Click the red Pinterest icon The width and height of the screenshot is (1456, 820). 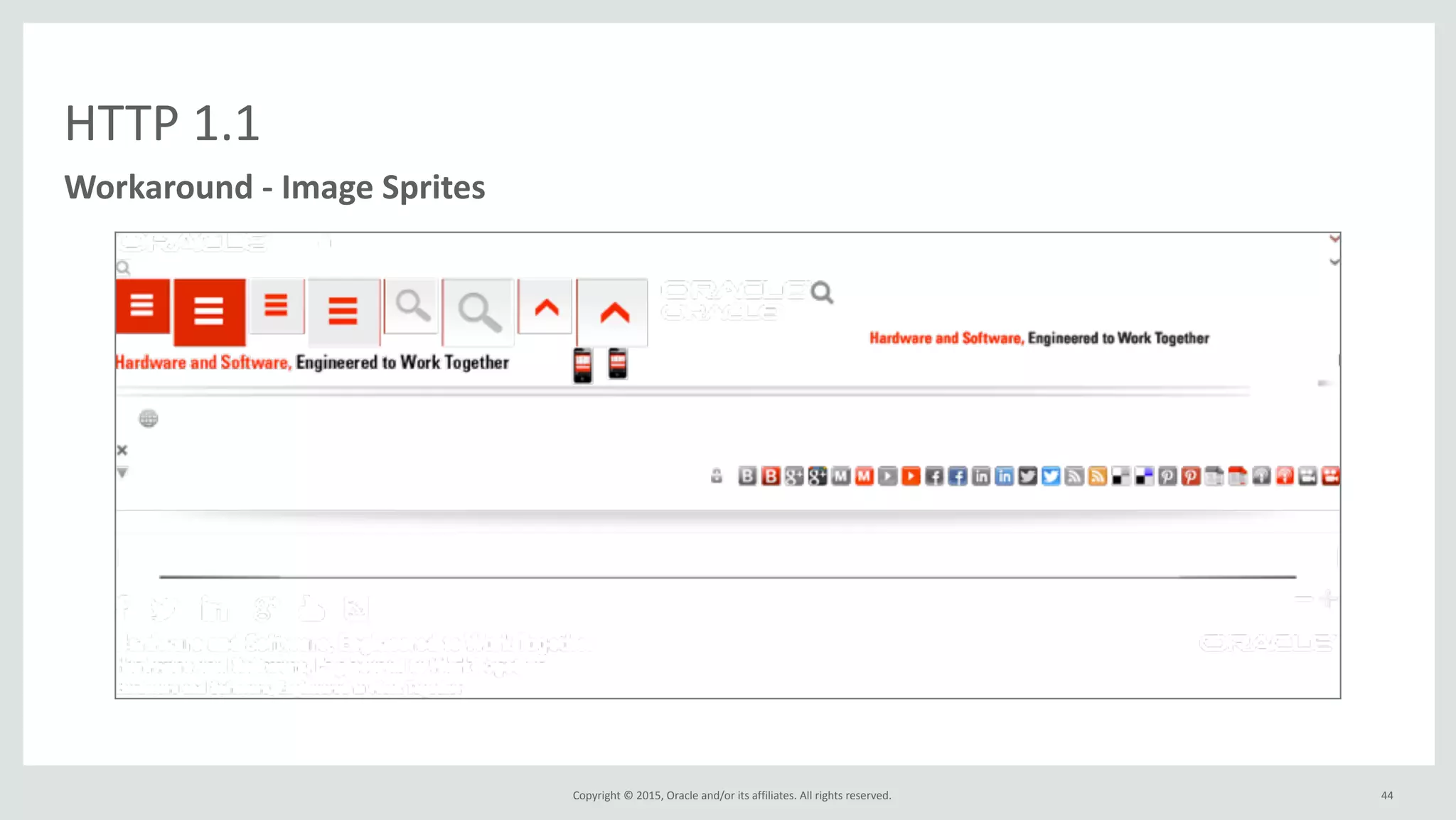click(x=1192, y=476)
